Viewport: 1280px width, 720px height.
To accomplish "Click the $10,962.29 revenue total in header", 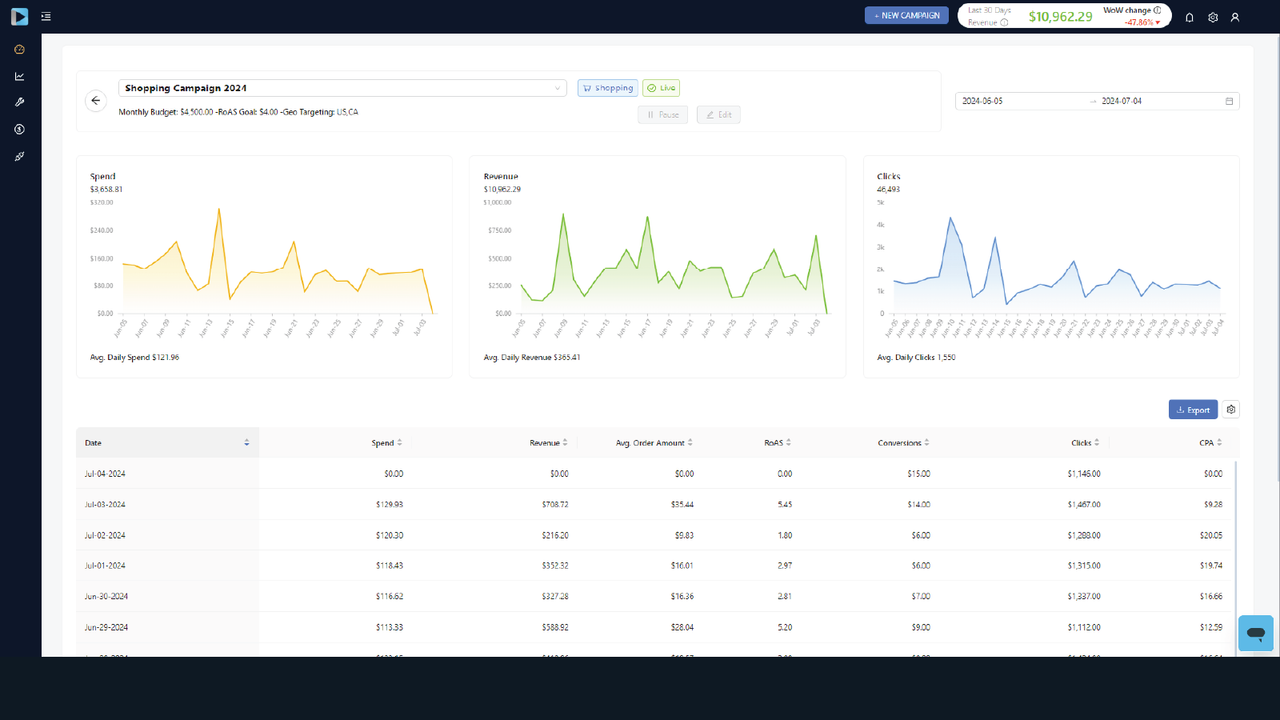I will 1060,16.
